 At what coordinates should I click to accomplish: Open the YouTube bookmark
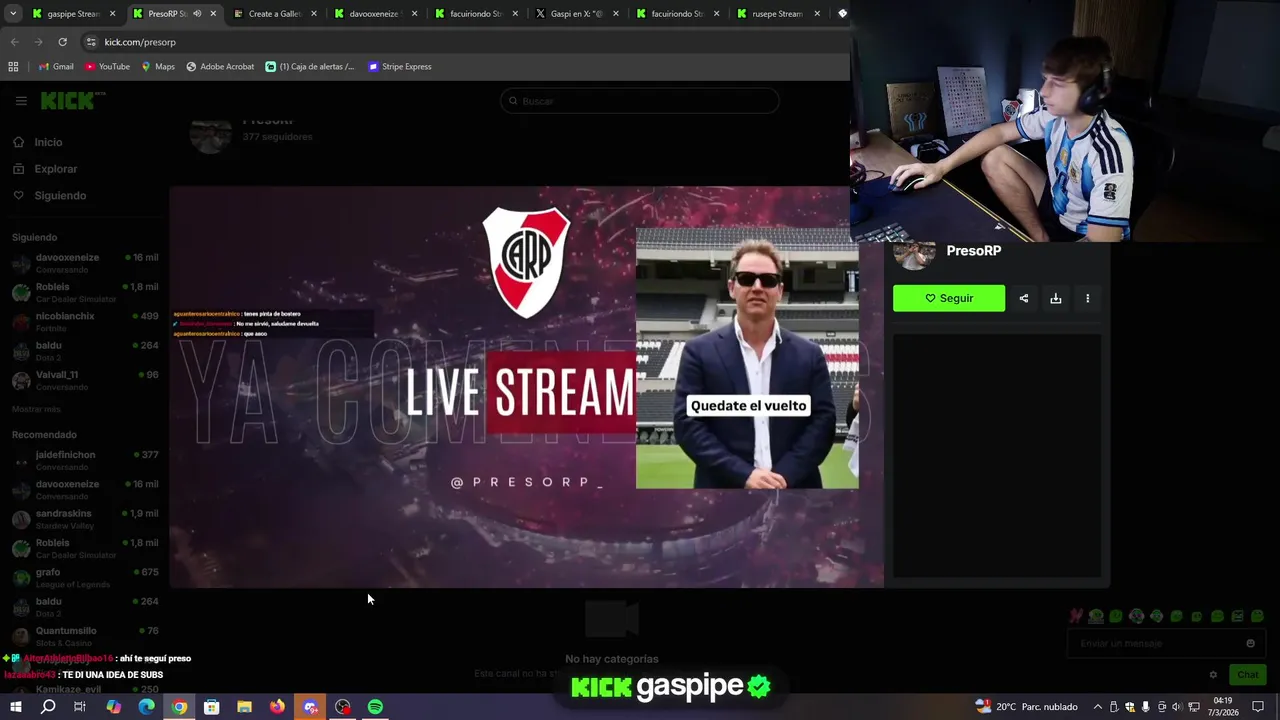(107, 67)
